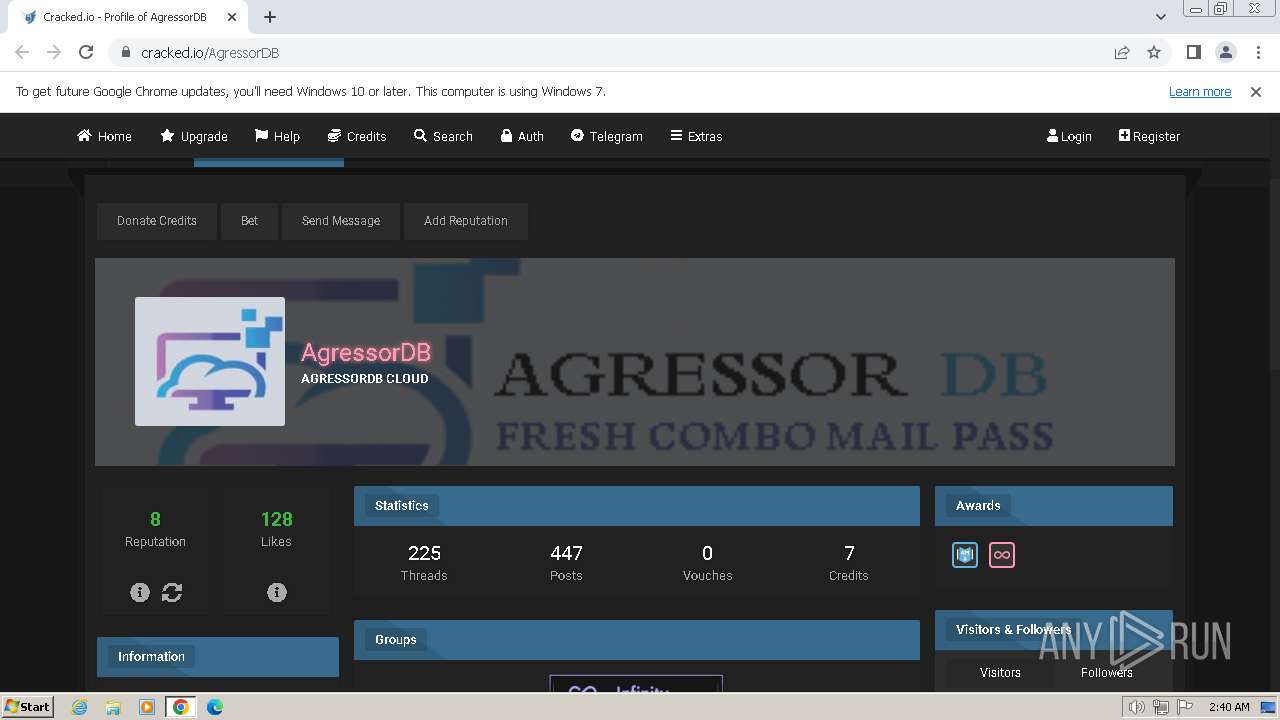The width and height of the screenshot is (1280, 720).
Task: Click the 2:40 AM system clock
Action: [x=1229, y=707]
